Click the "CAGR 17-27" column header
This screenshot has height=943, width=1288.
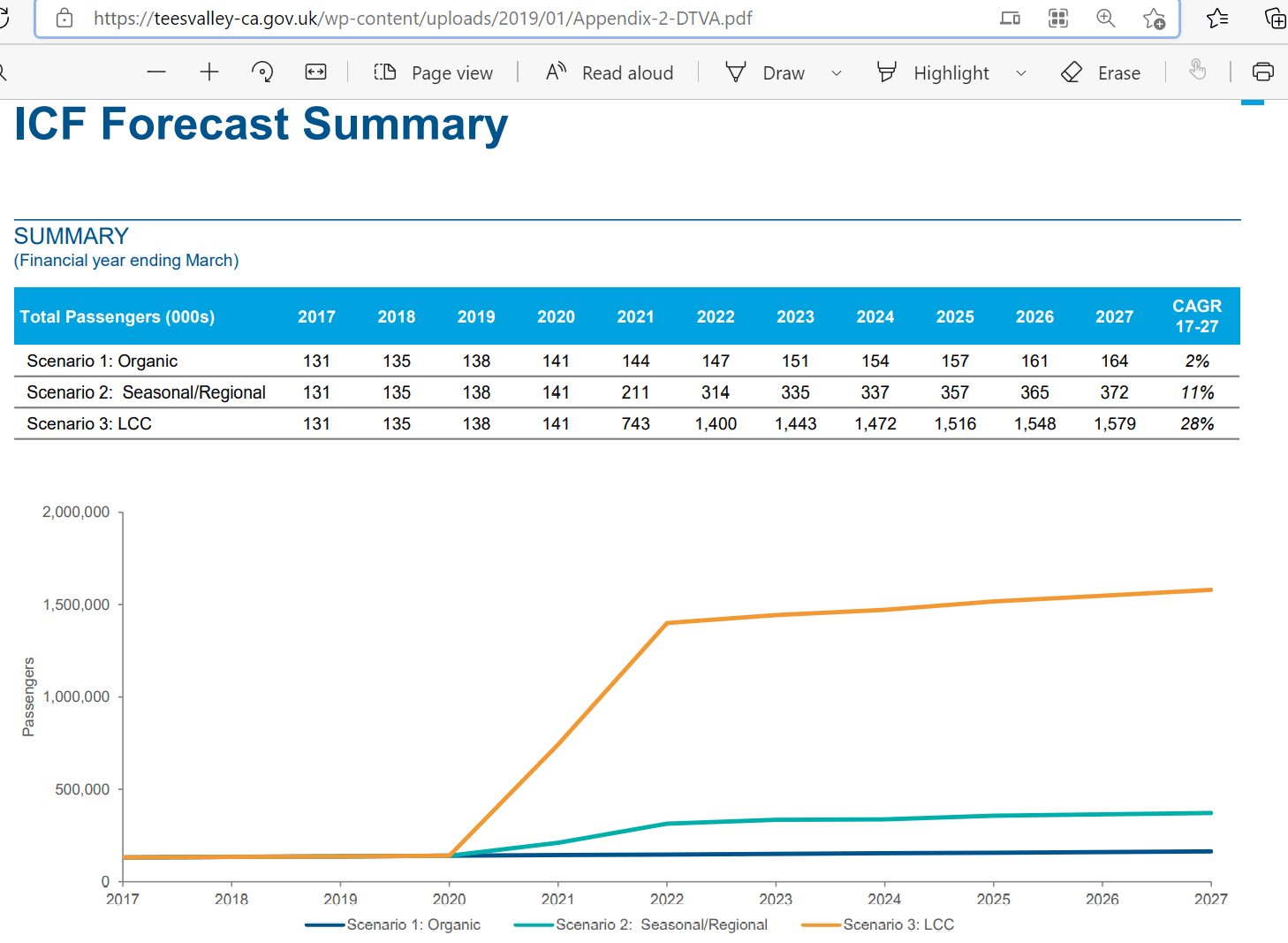click(1197, 316)
